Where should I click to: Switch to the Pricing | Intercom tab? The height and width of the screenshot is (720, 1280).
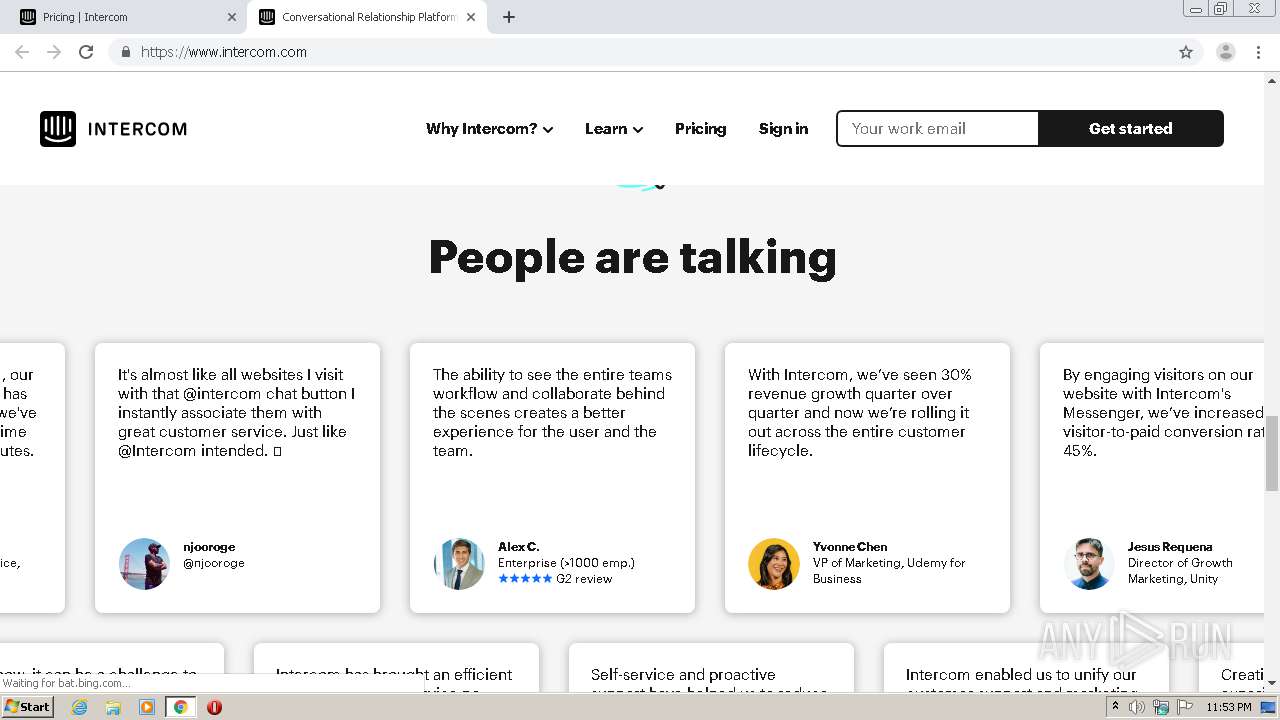[x=127, y=17]
